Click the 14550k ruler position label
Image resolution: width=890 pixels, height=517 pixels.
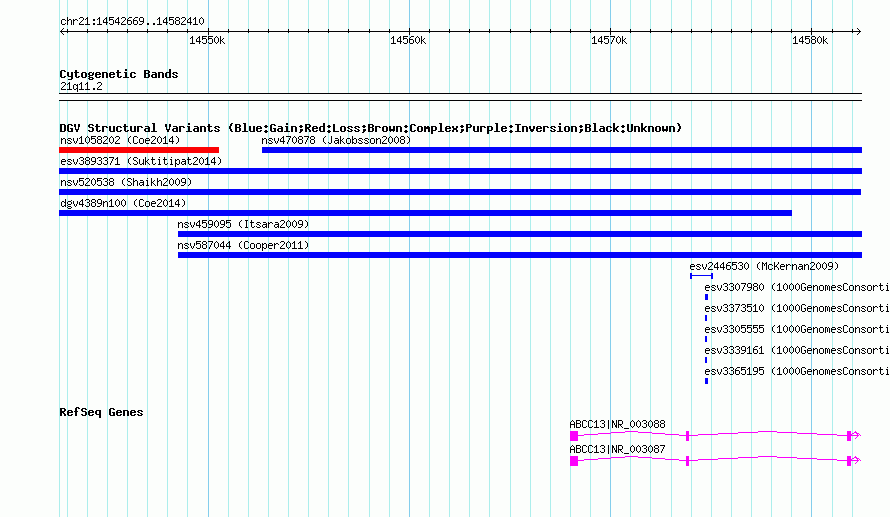[x=207, y=40]
